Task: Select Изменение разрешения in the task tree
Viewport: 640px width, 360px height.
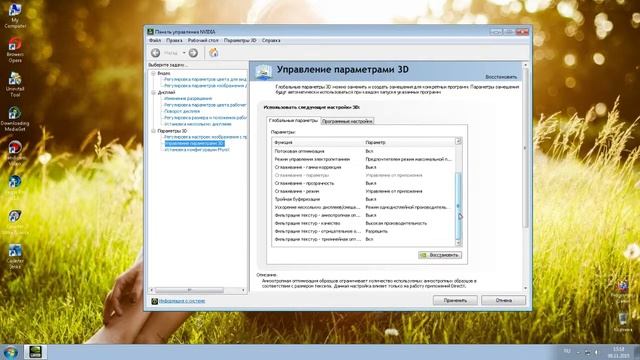Action: [188, 98]
